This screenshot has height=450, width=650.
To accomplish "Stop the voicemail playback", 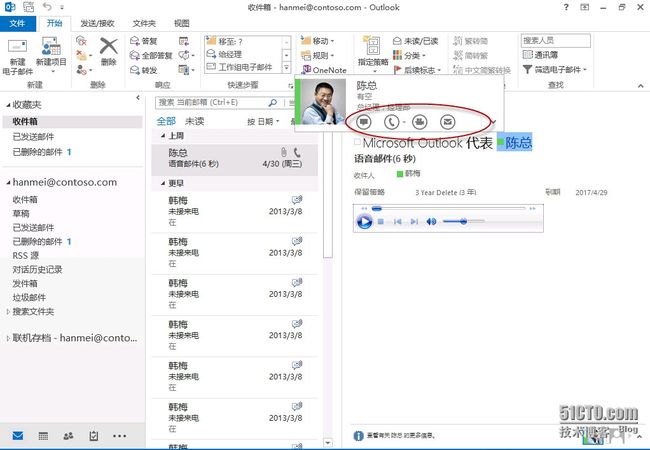I will point(381,222).
